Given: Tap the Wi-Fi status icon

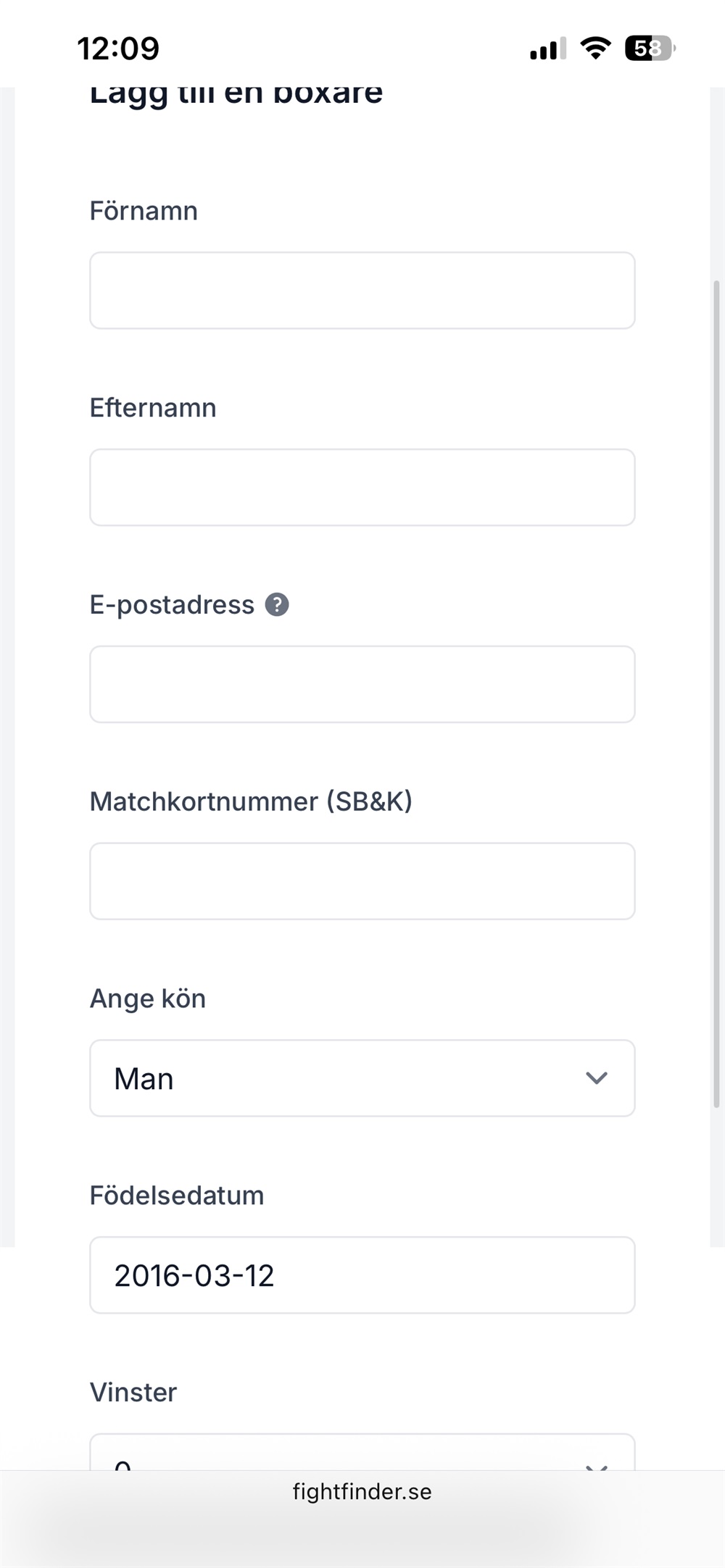Looking at the screenshot, I should 595,49.
